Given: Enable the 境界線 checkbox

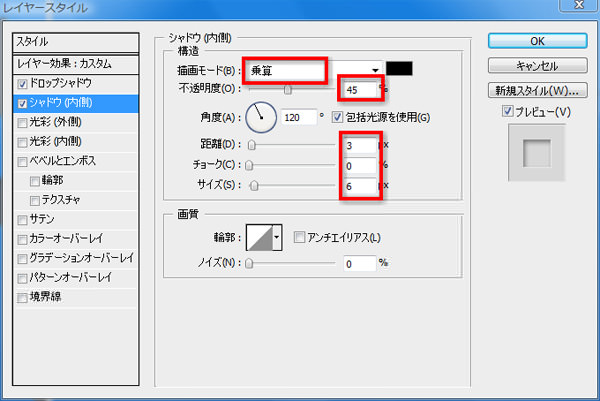Looking at the screenshot, I should point(22,297).
